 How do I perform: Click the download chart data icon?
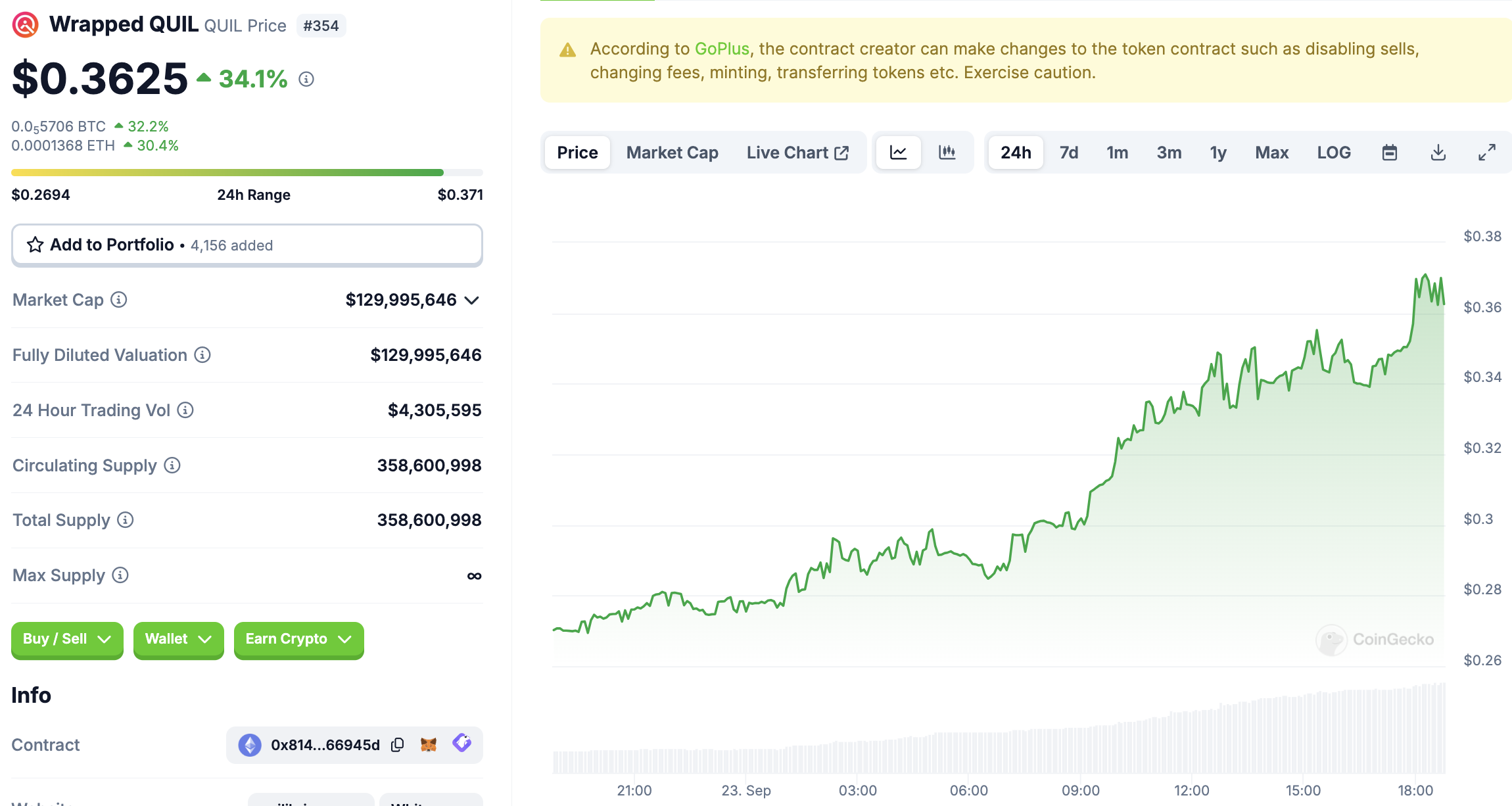pyautogui.click(x=1438, y=153)
